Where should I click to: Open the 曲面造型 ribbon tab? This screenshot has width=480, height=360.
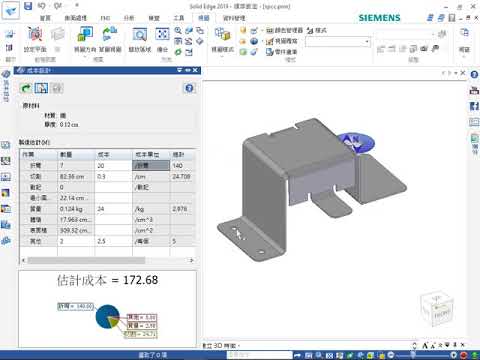pyautogui.click(x=76, y=18)
